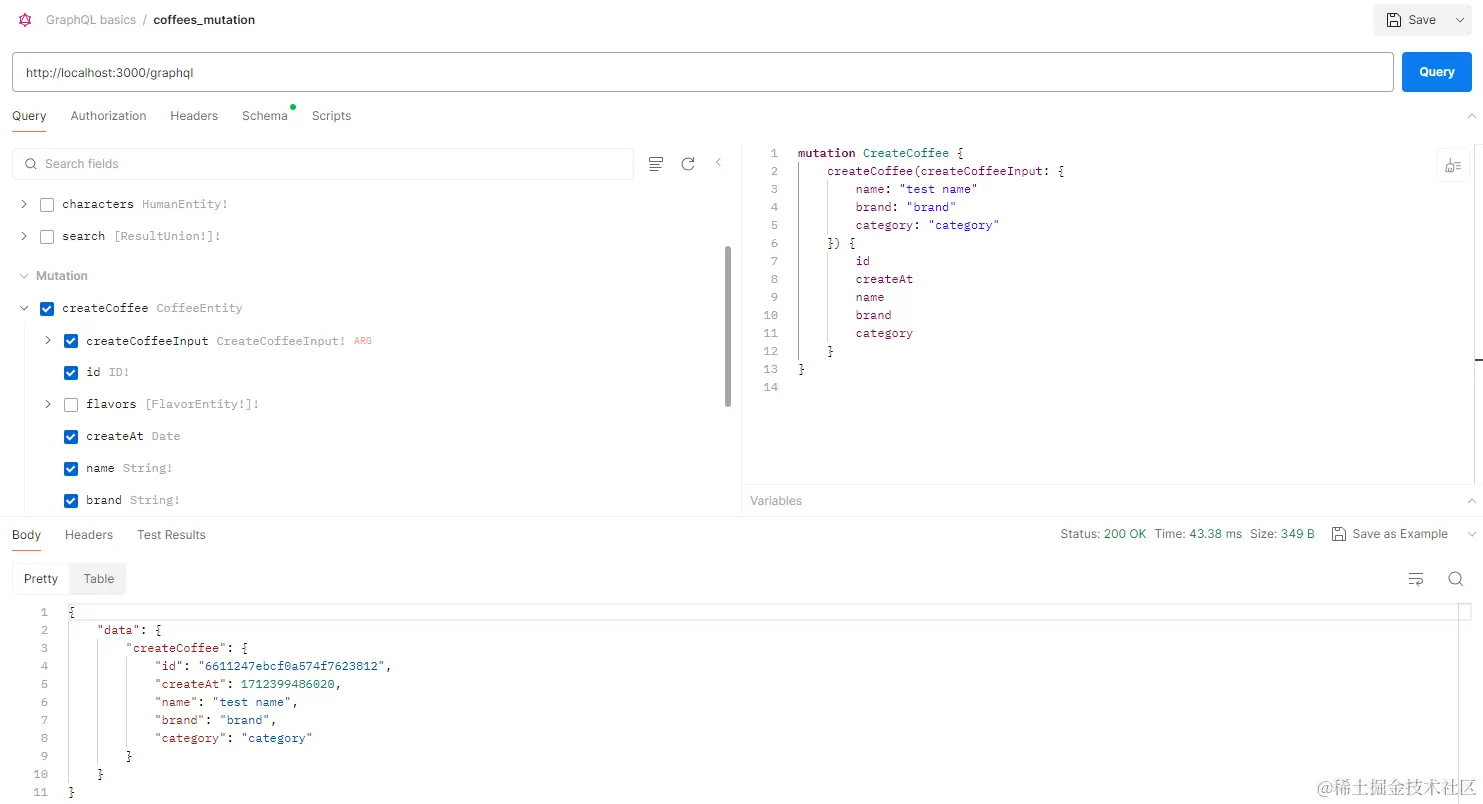Switch to the Query tab
The image size is (1483, 804).
[29, 116]
